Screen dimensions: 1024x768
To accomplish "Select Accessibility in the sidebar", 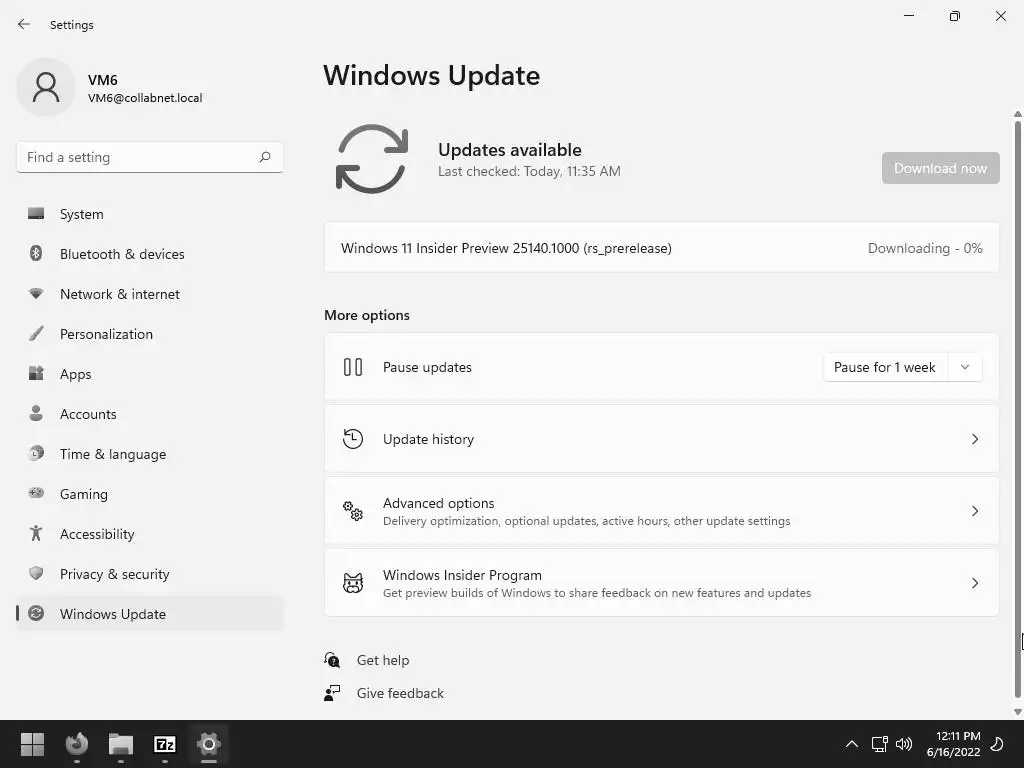I will coord(150,533).
